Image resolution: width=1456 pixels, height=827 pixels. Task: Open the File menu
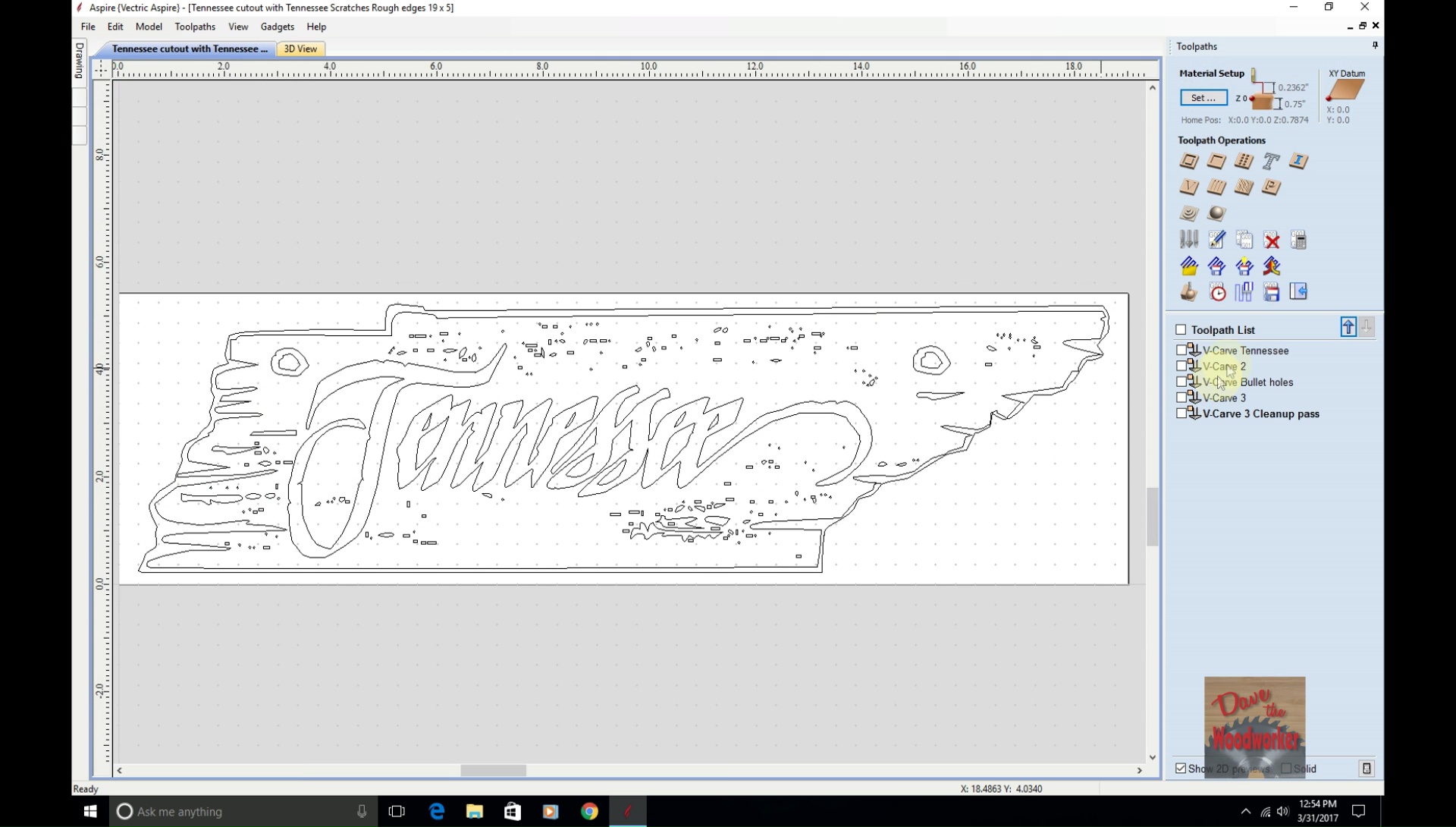tap(88, 27)
